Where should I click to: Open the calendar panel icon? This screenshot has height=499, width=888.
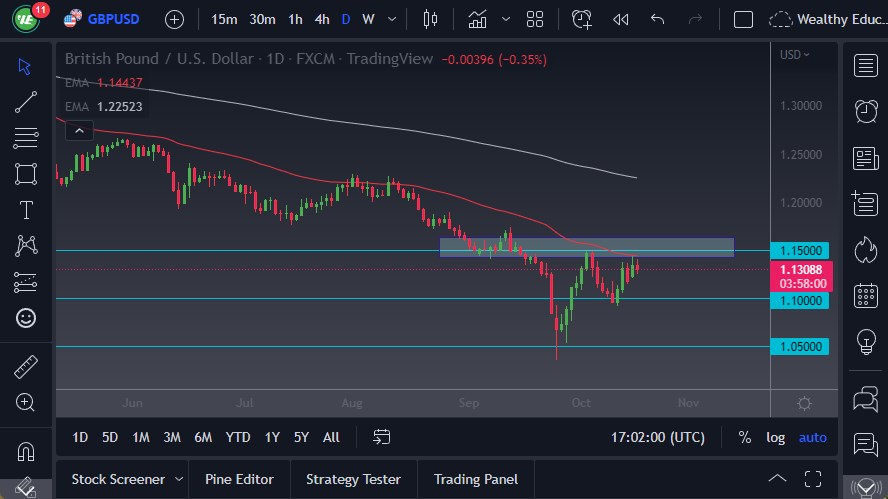coord(866,295)
